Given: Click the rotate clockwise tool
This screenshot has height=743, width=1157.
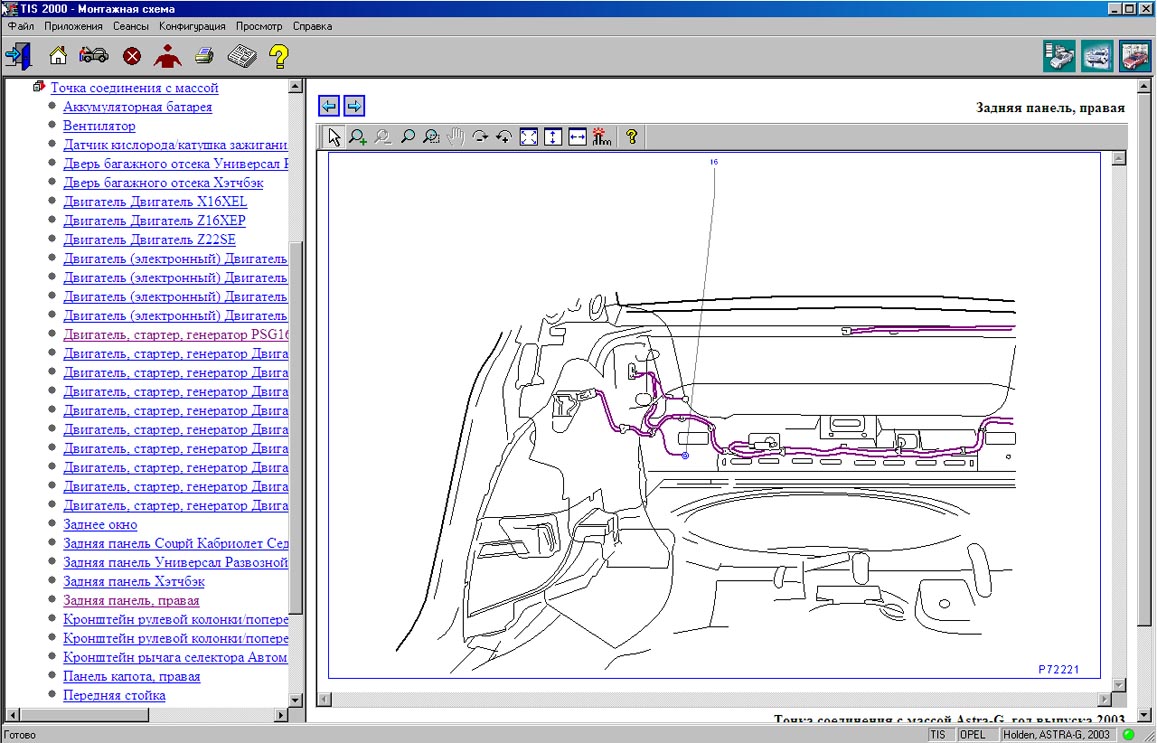Looking at the screenshot, I should coord(480,137).
